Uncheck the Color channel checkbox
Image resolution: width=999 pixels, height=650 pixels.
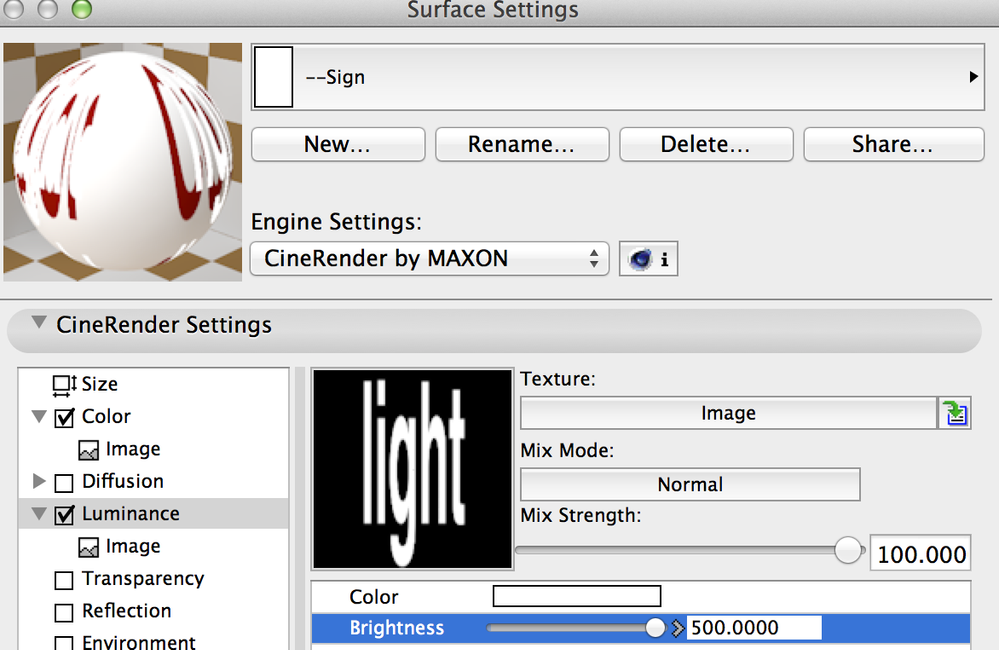click(64, 417)
